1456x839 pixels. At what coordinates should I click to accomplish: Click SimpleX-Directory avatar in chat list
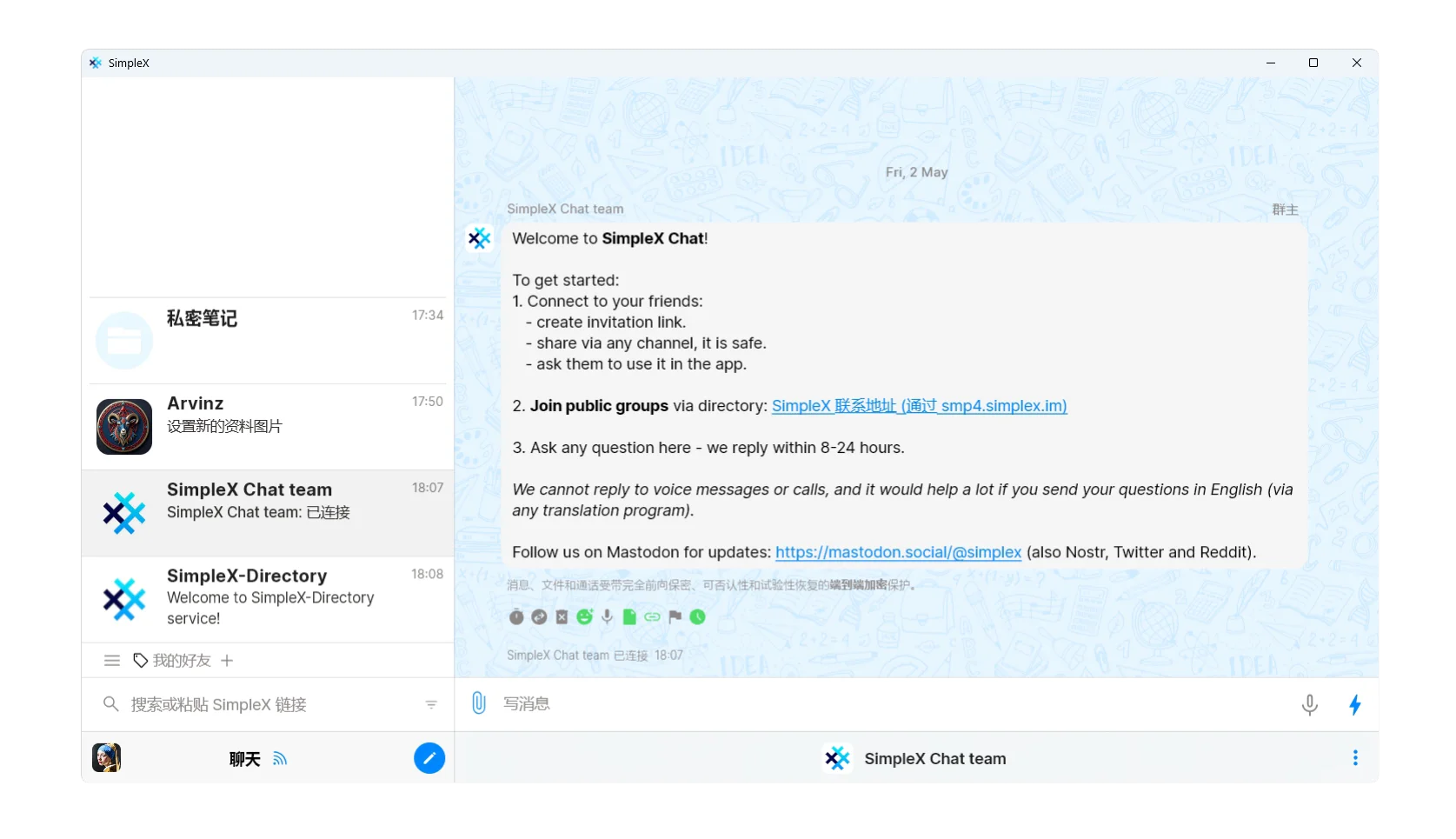click(124, 599)
